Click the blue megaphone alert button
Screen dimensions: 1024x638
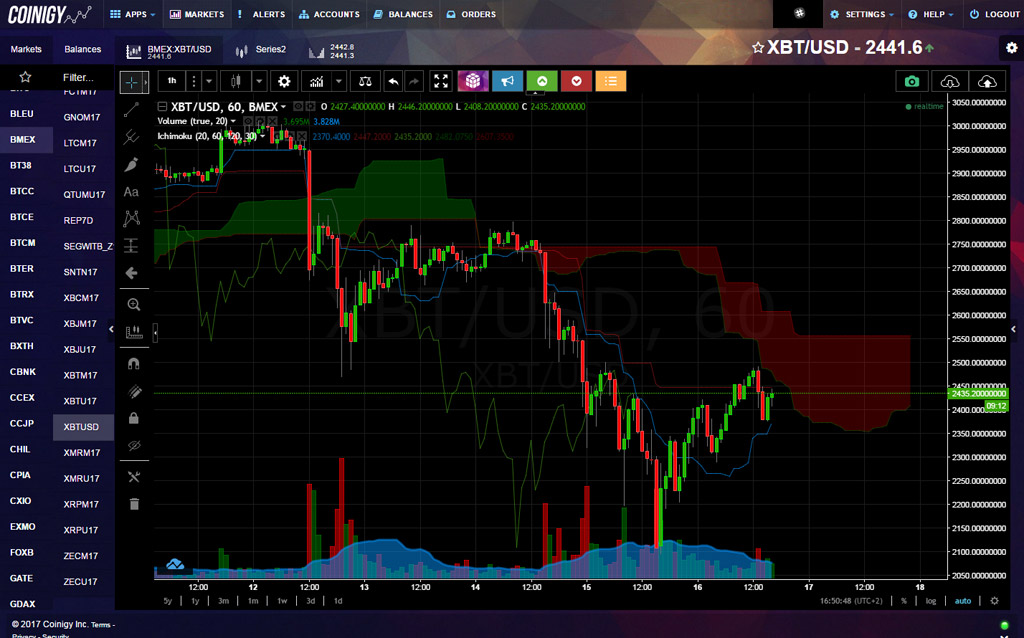507,81
